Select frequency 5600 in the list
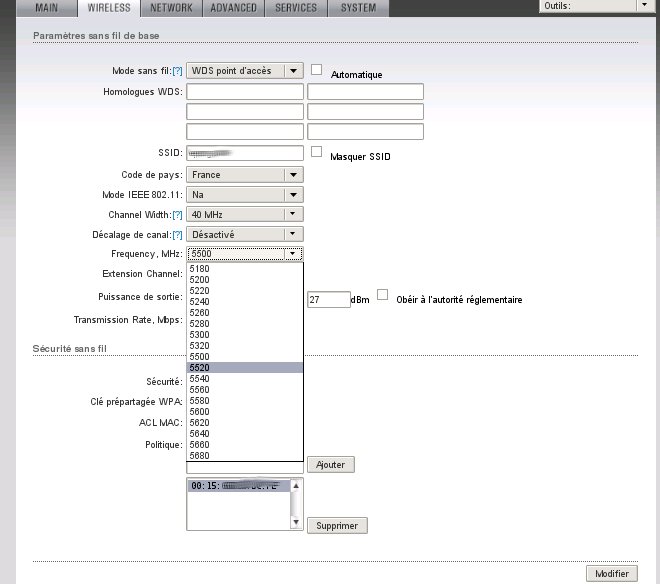Screen dimensions: 660x584 tap(245, 411)
